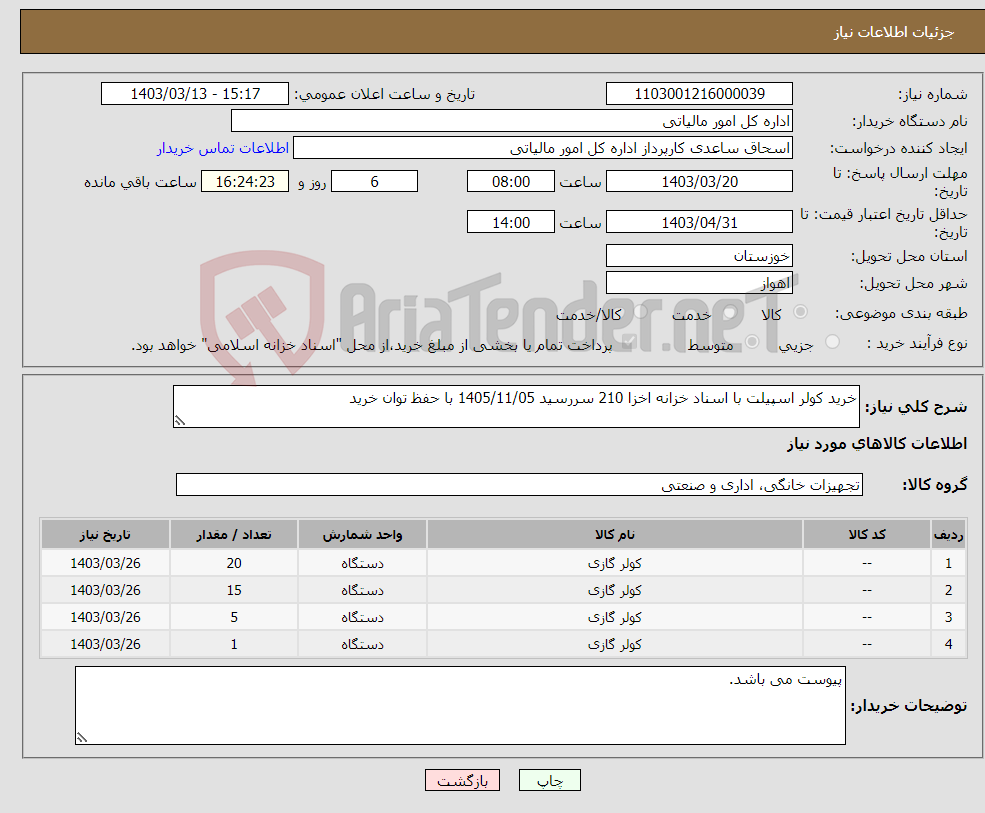
Task: Click the جزئیات اطلاعات نیاز header title
Action: (894, 32)
